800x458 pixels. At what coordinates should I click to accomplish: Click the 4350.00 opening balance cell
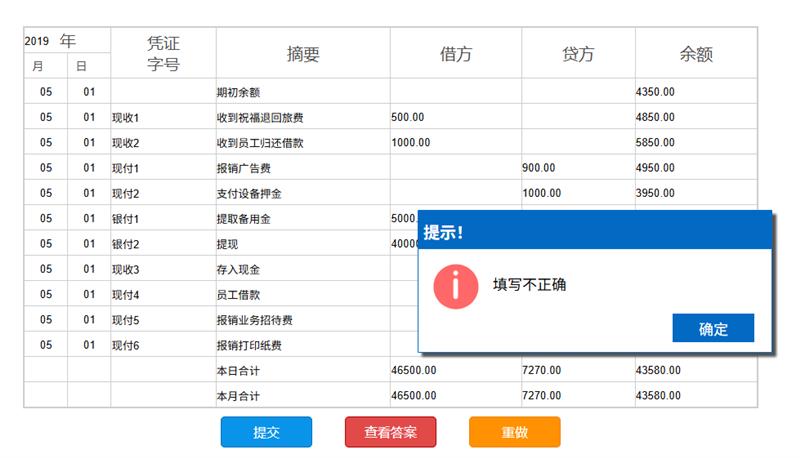(x=695, y=92)
